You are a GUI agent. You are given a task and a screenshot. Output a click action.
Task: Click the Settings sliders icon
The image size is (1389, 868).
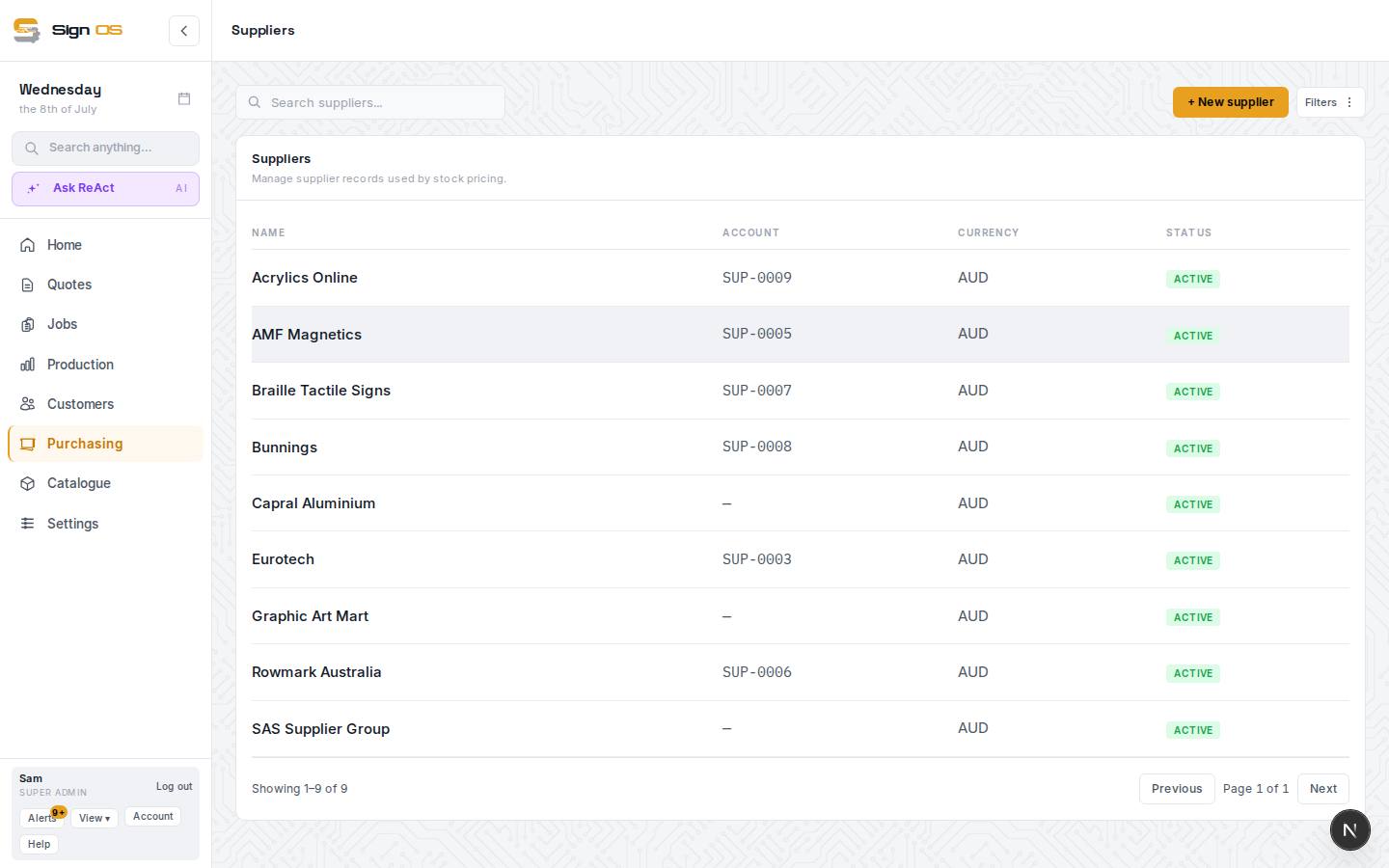pyautogui.click(x=28, y=524)
